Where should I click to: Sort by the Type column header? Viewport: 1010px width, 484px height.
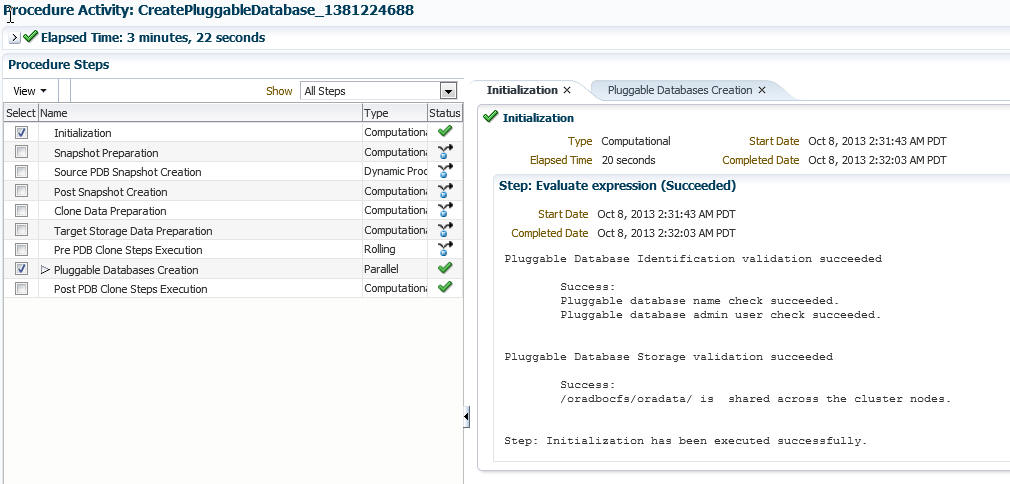[394, 113]
